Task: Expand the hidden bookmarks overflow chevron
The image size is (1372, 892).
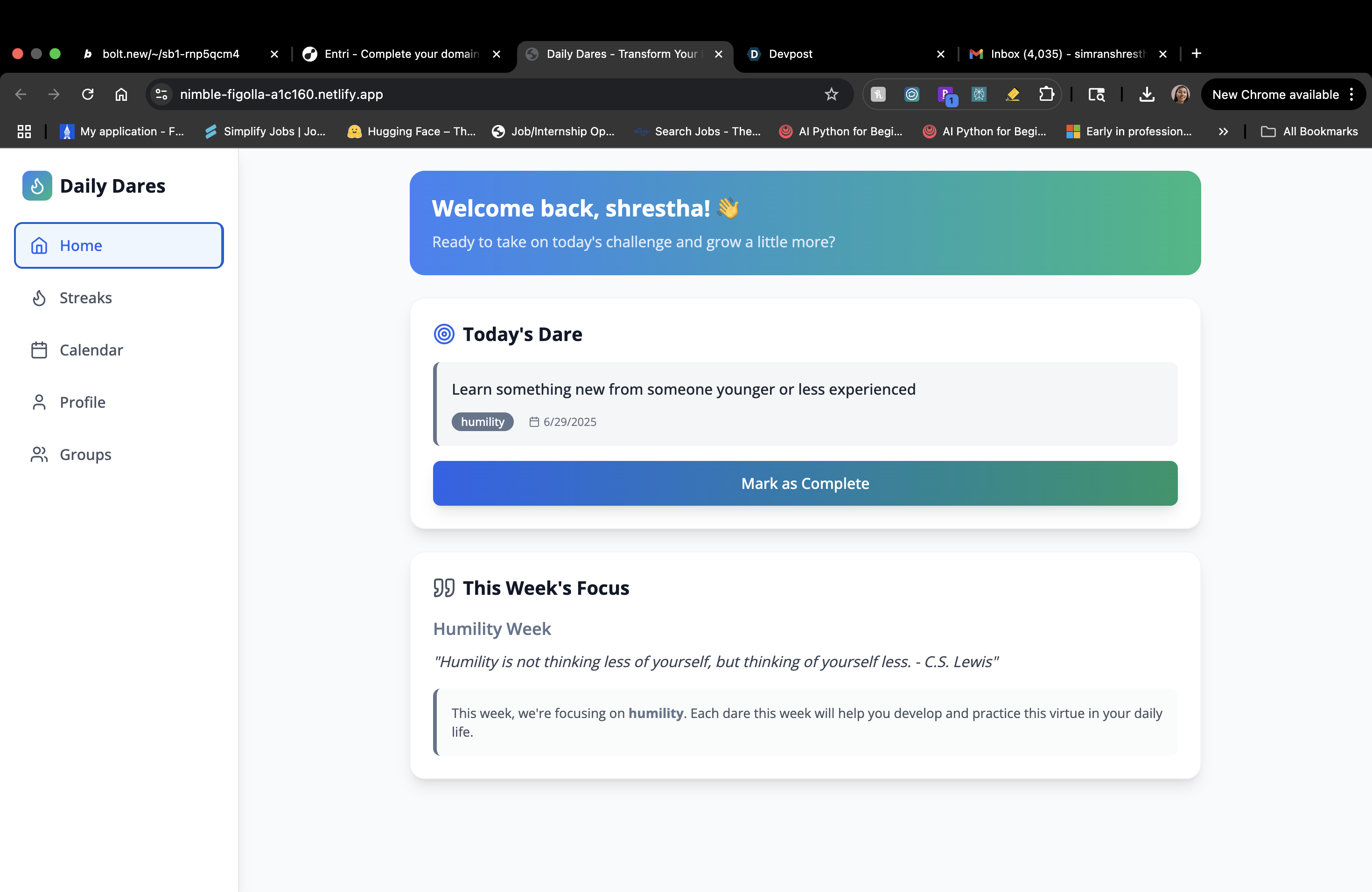Action: pyautogui.click(x=1223, y=132)
